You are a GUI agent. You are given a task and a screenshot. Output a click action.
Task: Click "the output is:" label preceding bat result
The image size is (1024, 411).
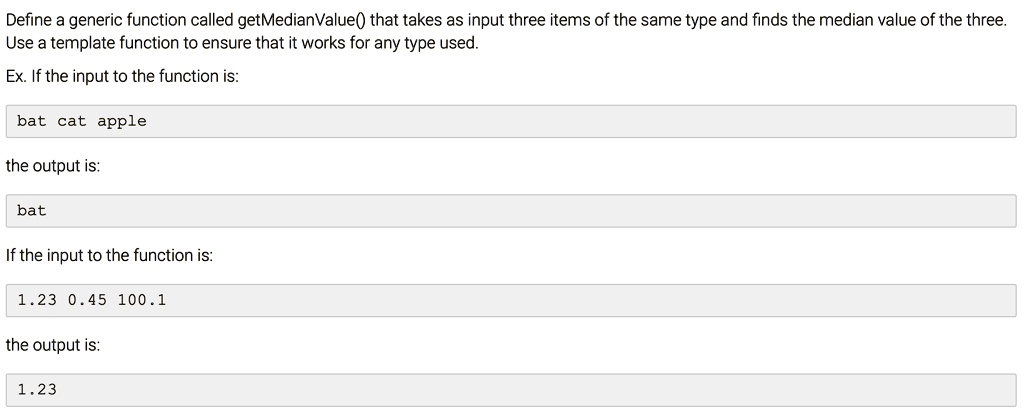[x=52, y=166]
